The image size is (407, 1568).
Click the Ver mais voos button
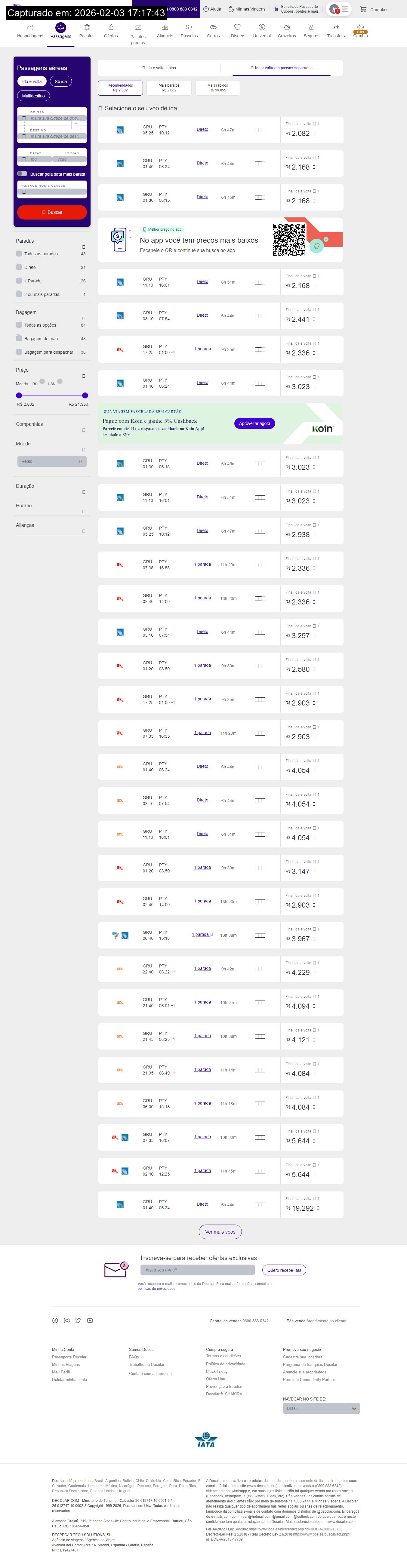click(220, 1232)
